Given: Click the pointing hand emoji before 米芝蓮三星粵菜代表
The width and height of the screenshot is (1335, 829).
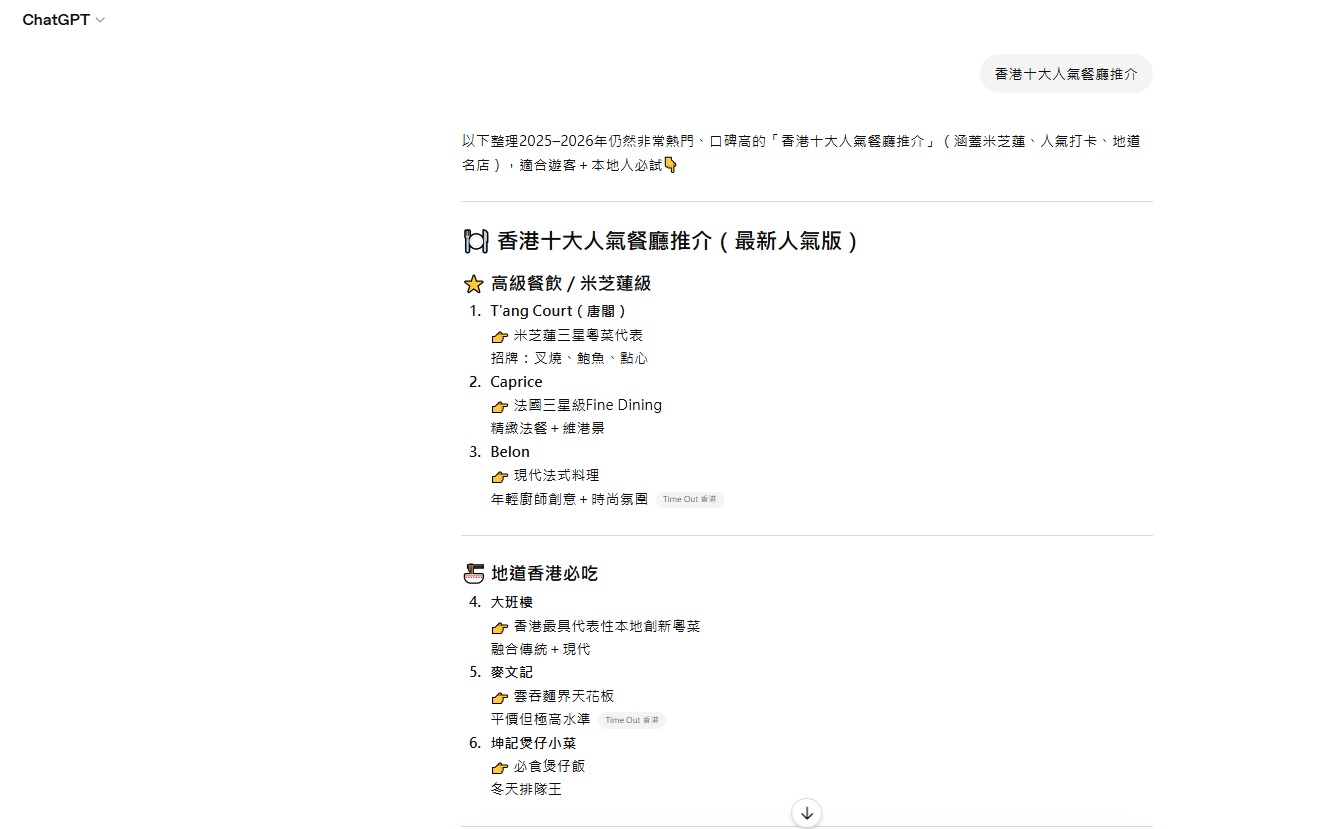Looking at the screenshot, I should (500, 336).
